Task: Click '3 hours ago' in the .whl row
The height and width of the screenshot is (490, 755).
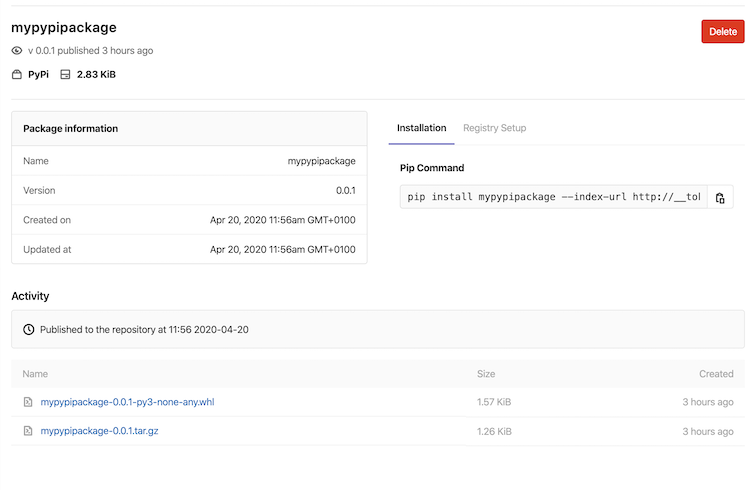Action: click(708, 402)
